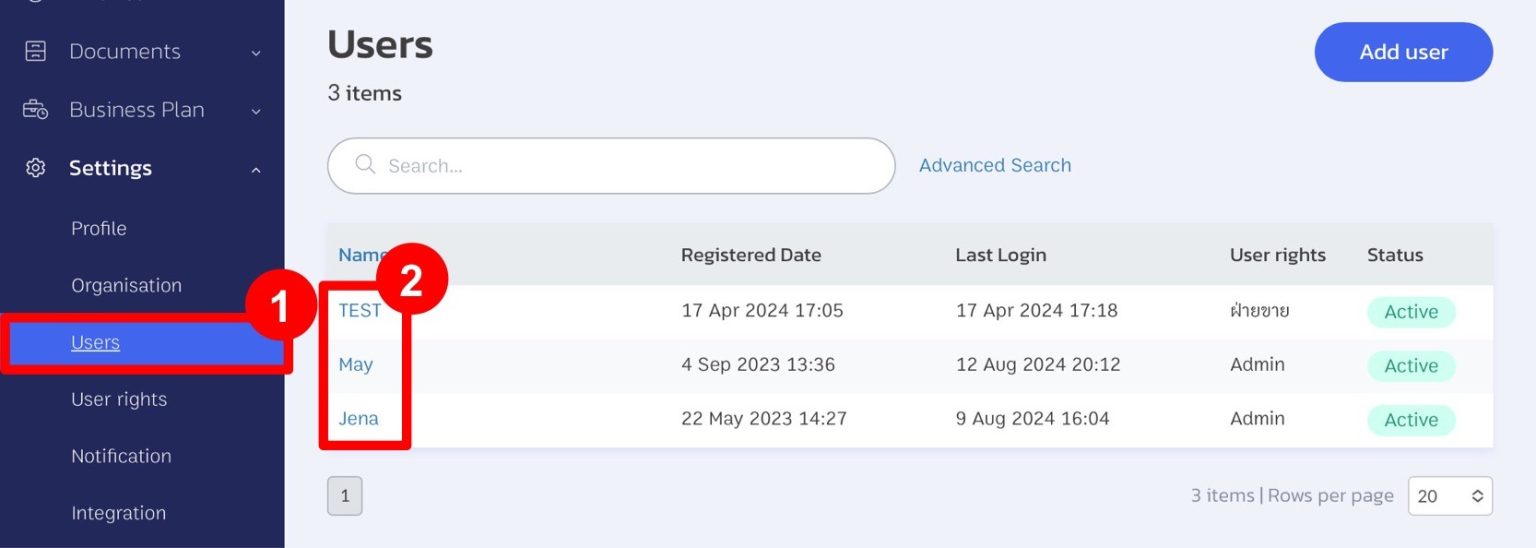Image resolution: width=1536 pixels, height=548 pixels.
Task: Click the magnifier icon in search box
Action: tap(365, 165)
